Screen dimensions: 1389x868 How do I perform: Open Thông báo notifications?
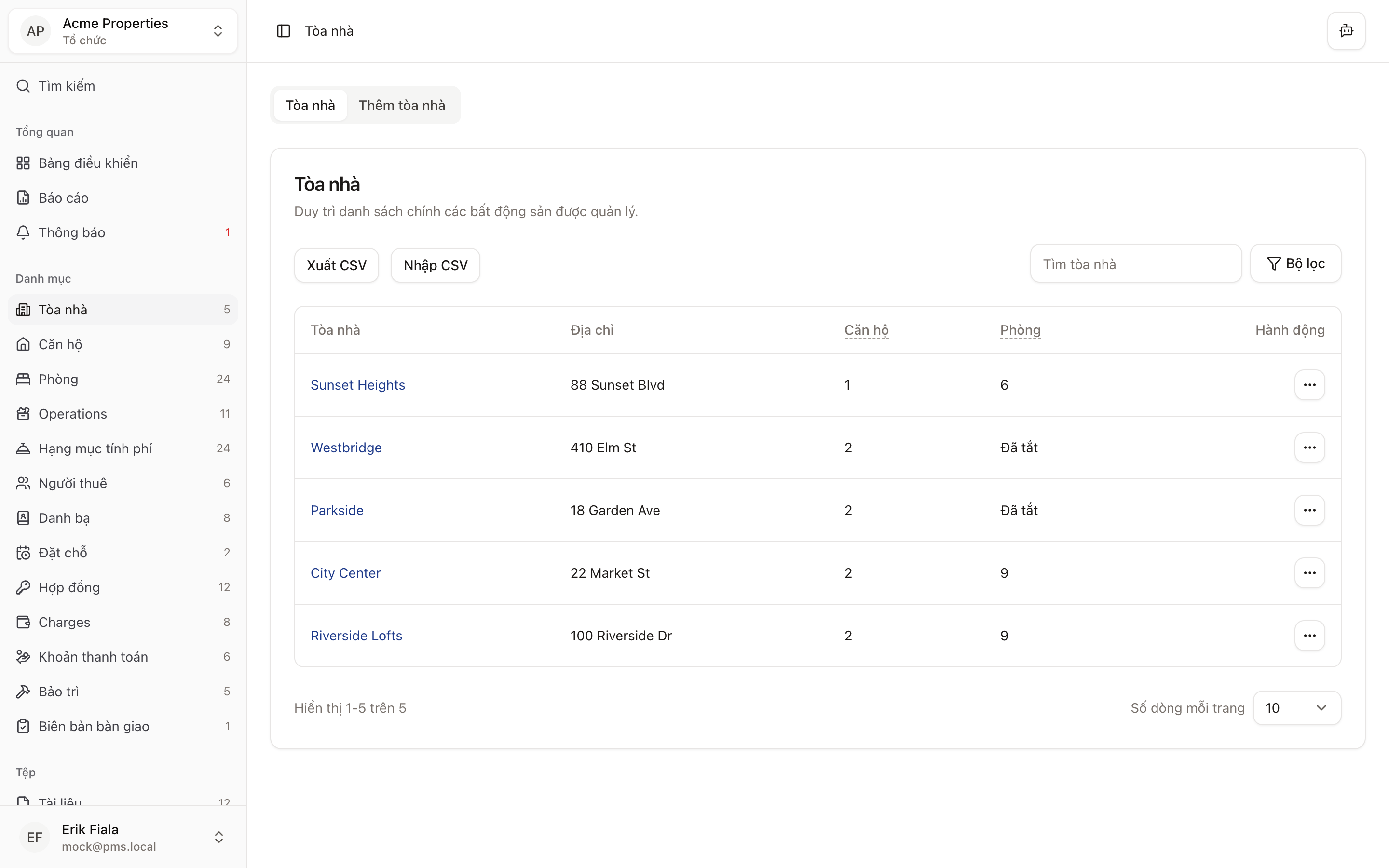72,232
